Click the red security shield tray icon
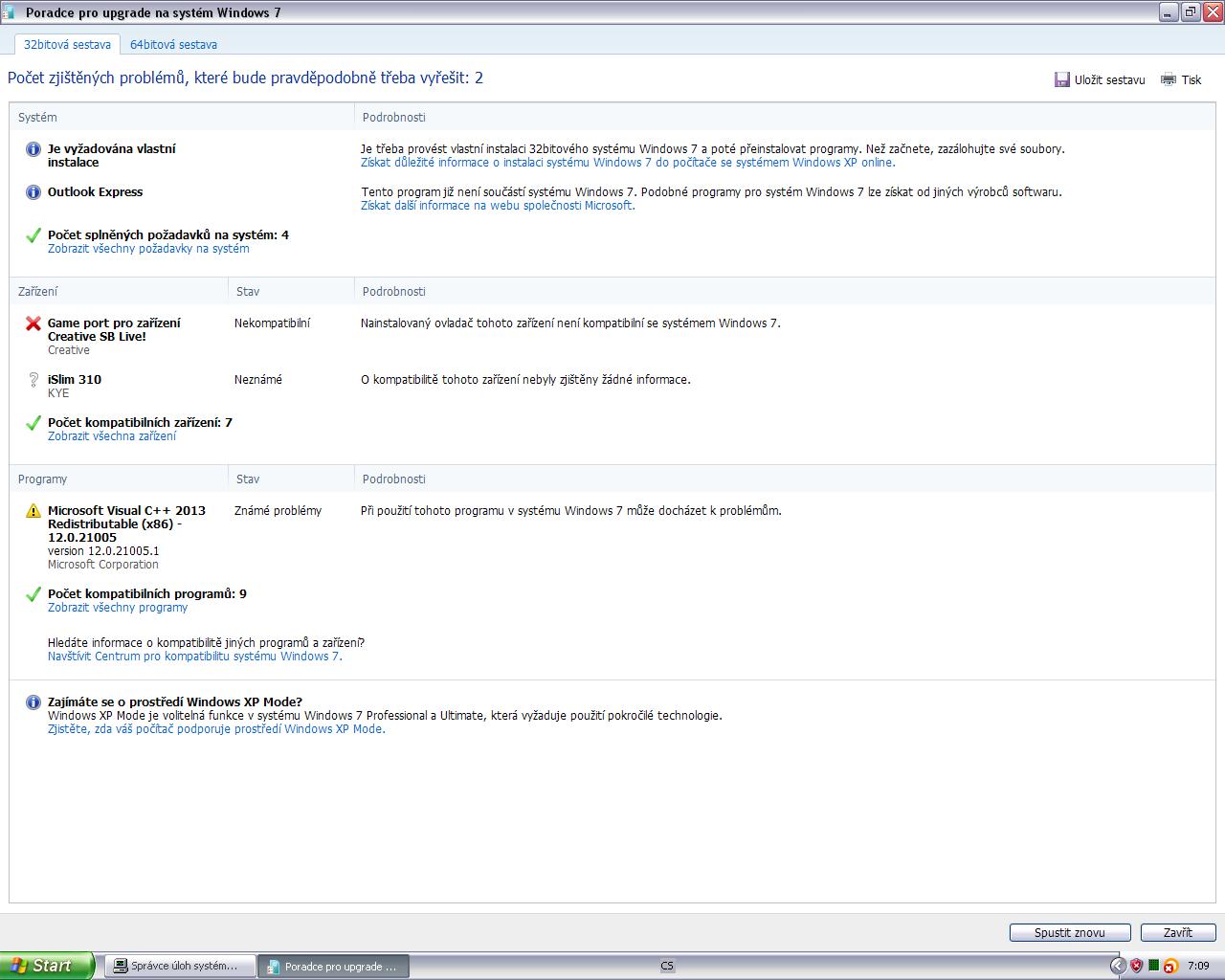 pos(1136,966)
